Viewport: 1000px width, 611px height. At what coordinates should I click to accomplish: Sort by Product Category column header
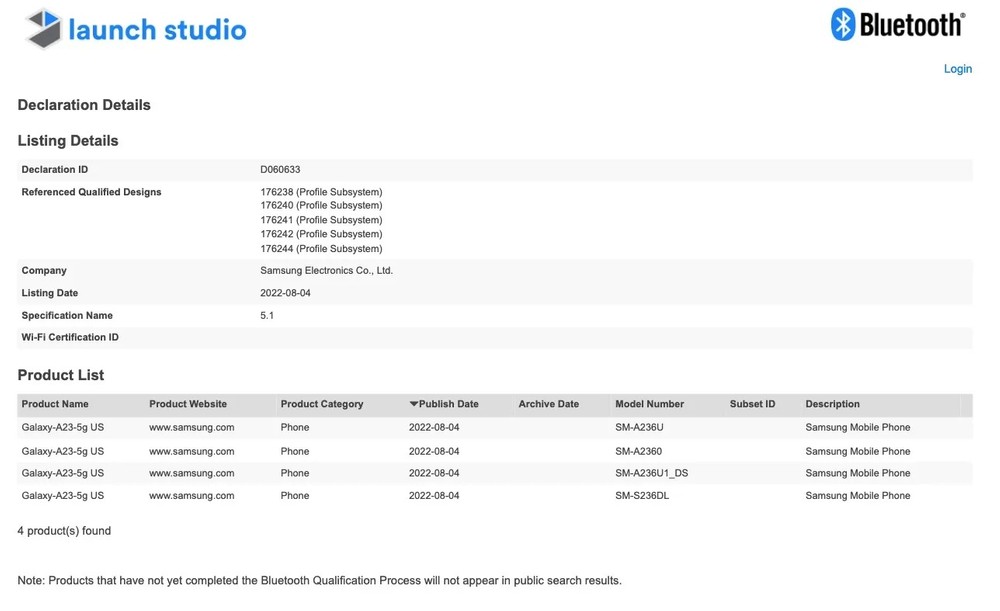321,404
